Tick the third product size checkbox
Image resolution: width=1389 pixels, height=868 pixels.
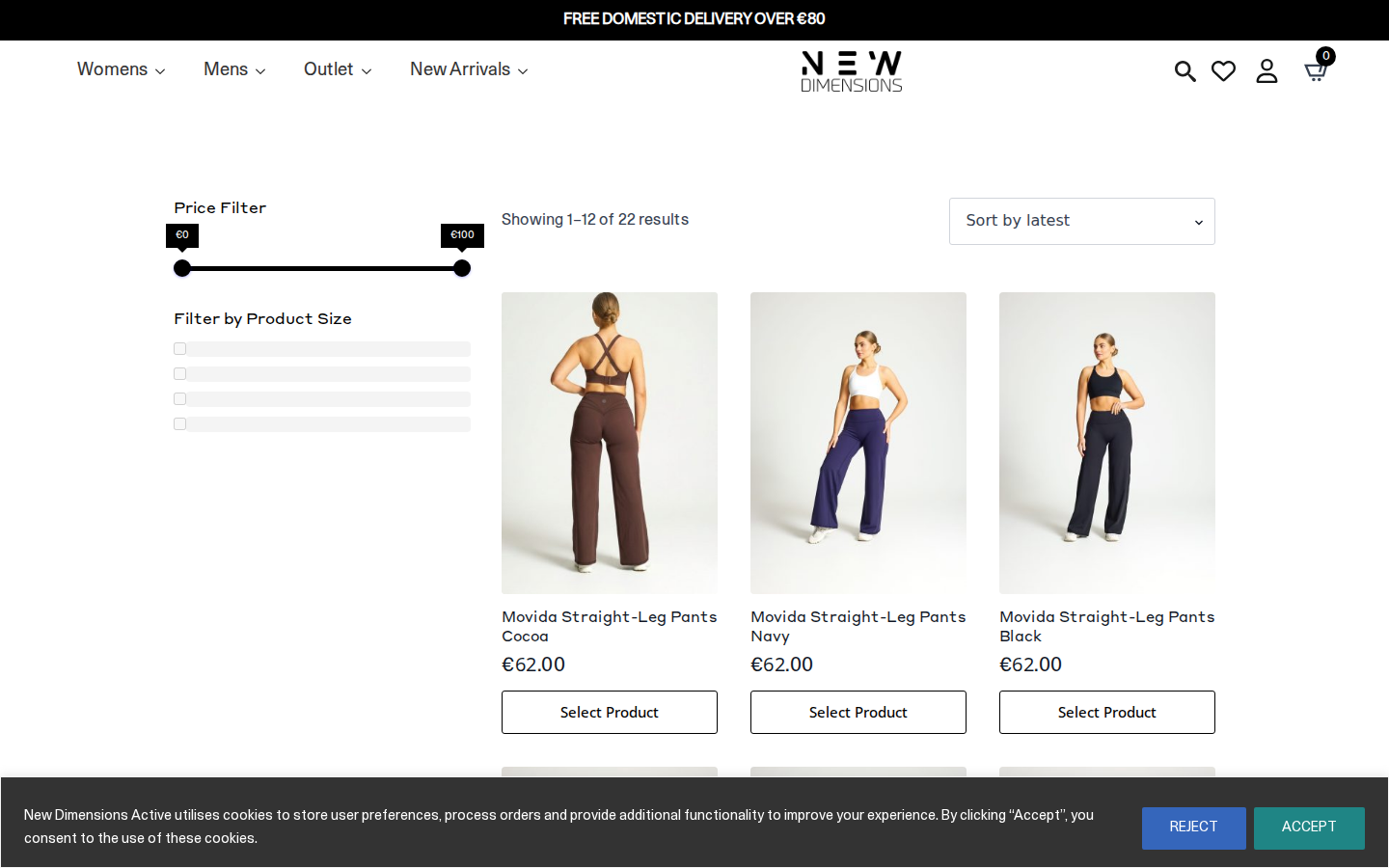click(x=179, y=399)
